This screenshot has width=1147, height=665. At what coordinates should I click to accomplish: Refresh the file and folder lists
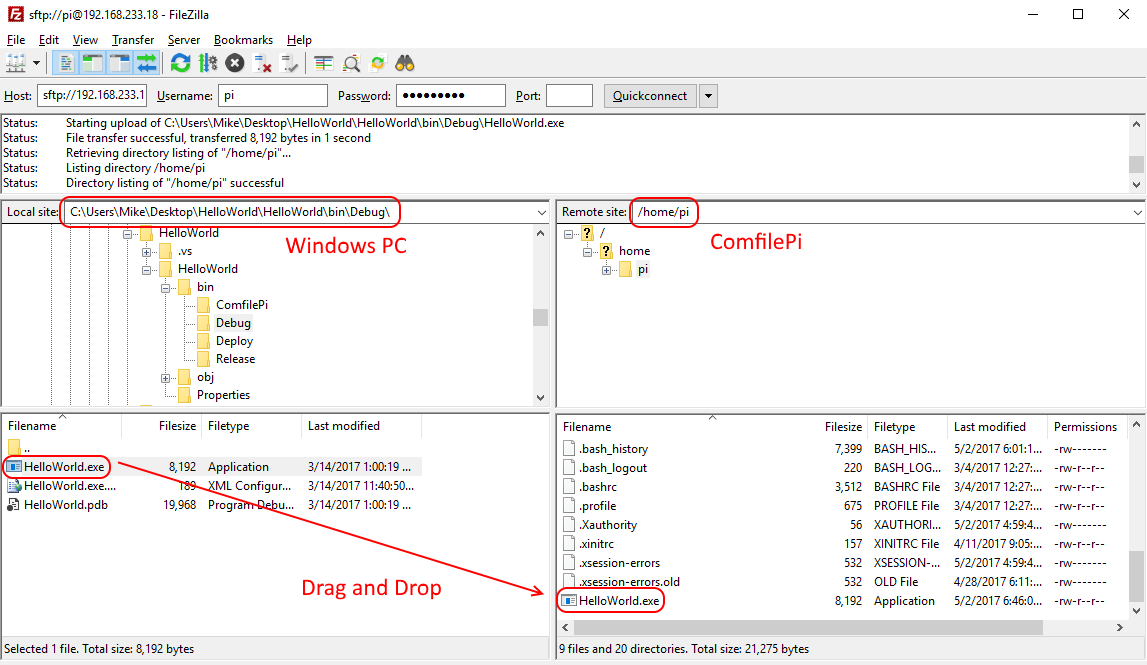pyautogui.click(x=180, y=63)
